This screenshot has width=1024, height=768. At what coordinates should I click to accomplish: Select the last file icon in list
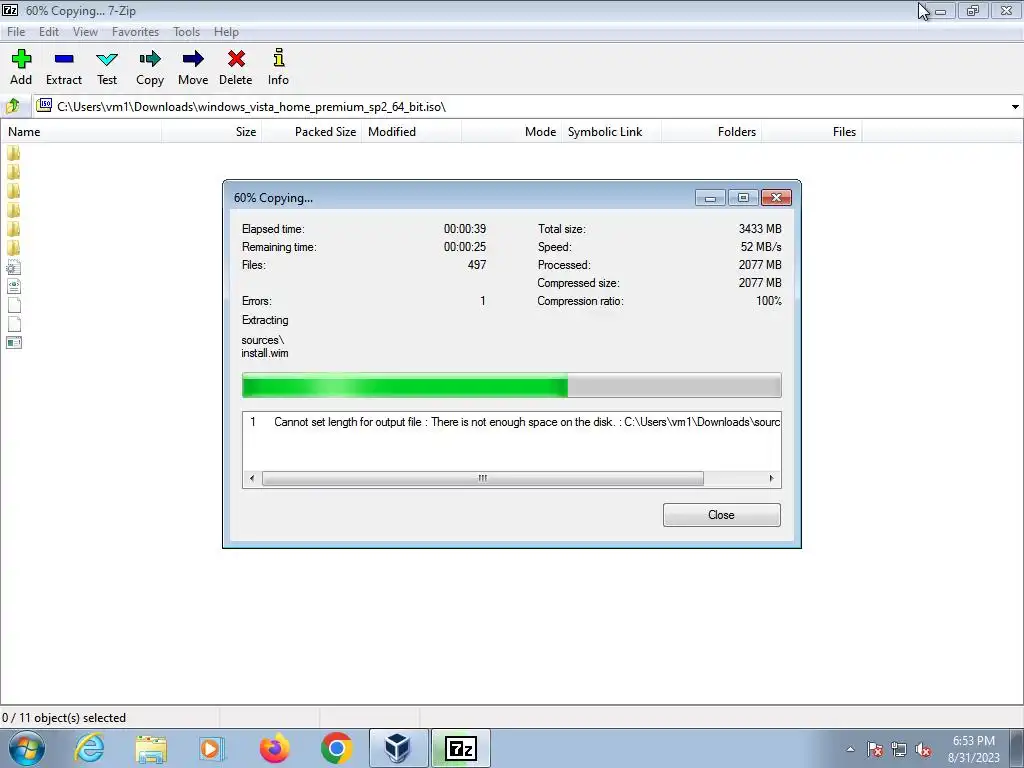click(x=14, y=343)
